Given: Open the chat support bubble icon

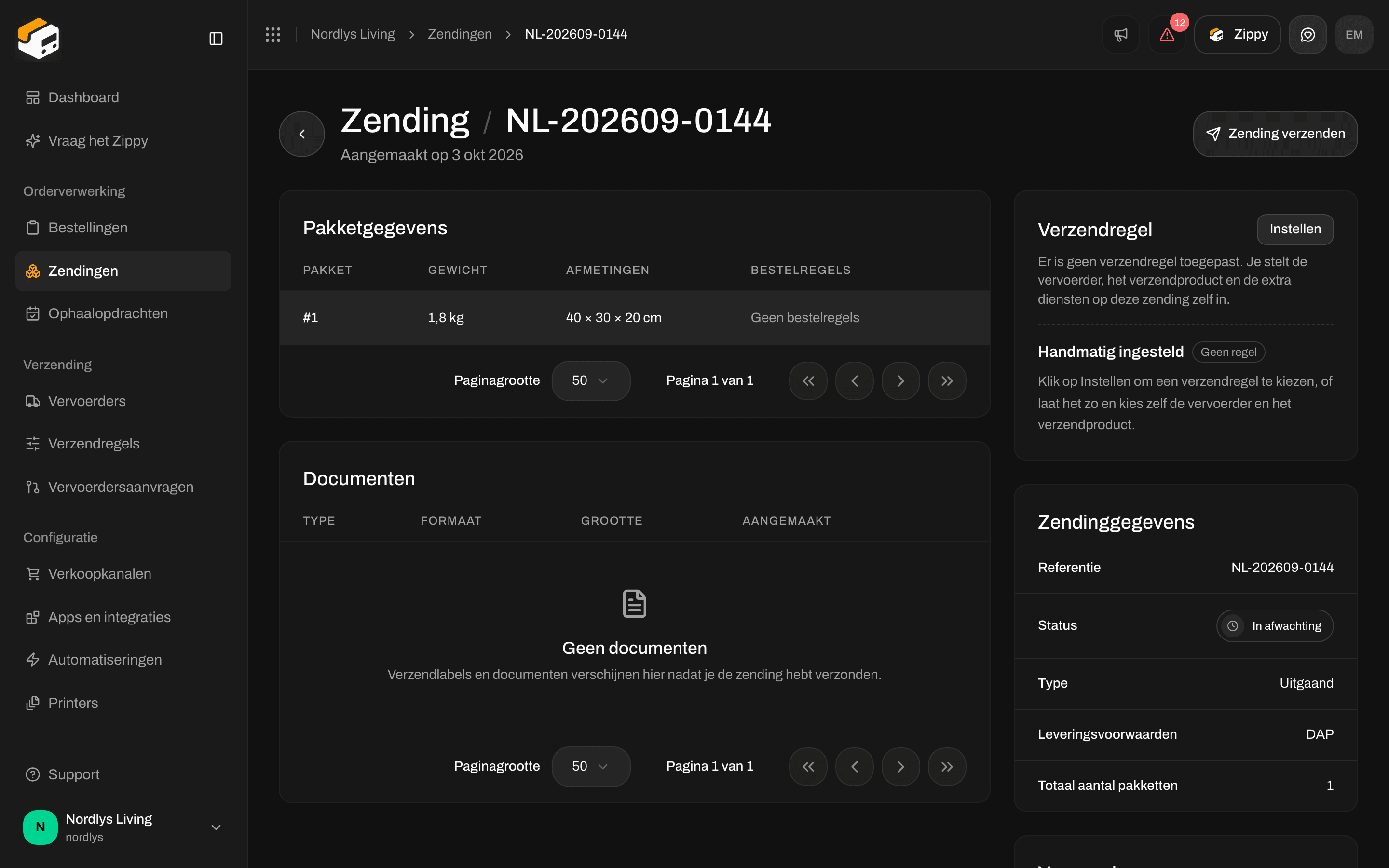Looking at the screenshot, I should pyautogui.click(x=1307, y=34).
